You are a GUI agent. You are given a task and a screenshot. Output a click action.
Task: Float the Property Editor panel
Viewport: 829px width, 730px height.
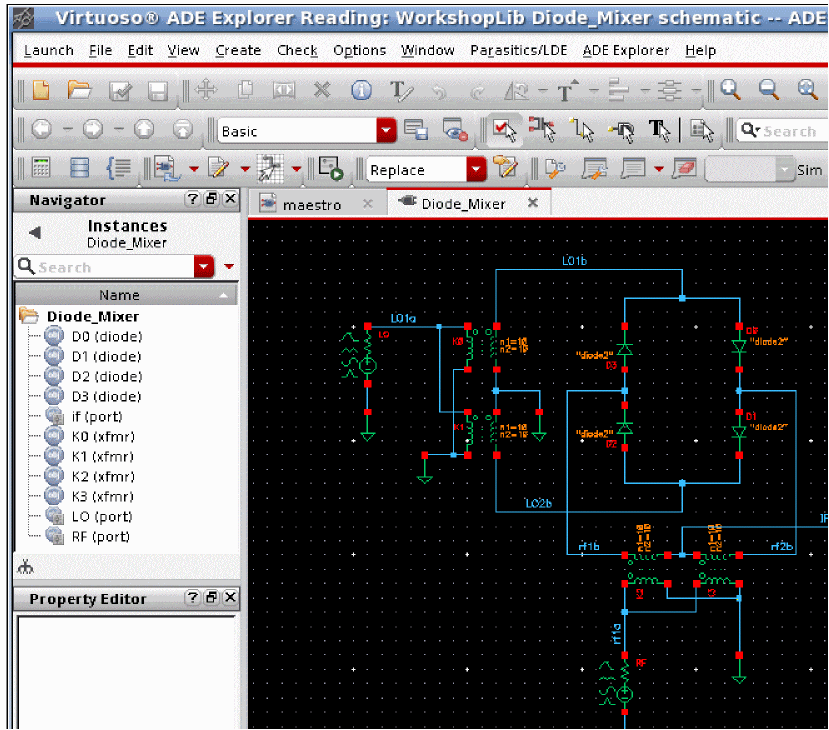coord(211,598)
